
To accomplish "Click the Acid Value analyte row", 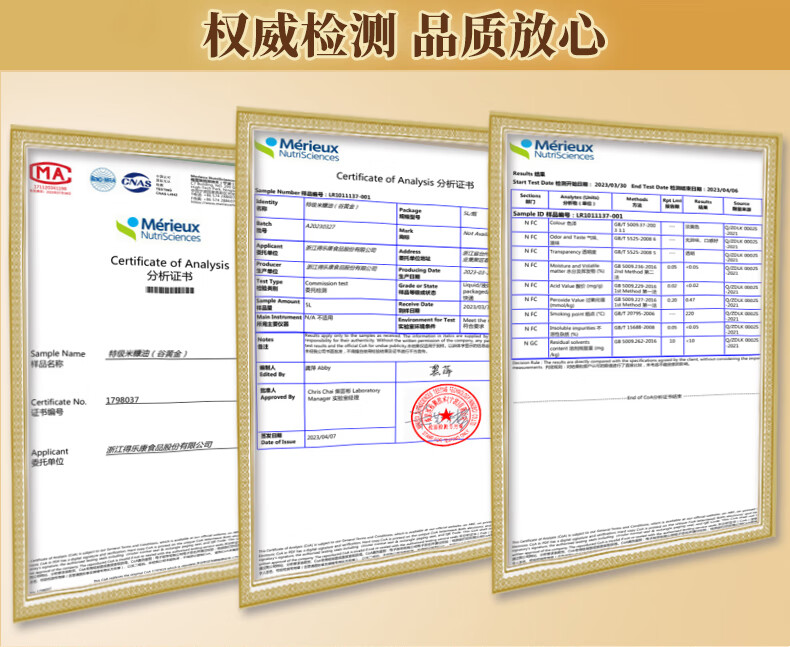I will coord(636,288).
